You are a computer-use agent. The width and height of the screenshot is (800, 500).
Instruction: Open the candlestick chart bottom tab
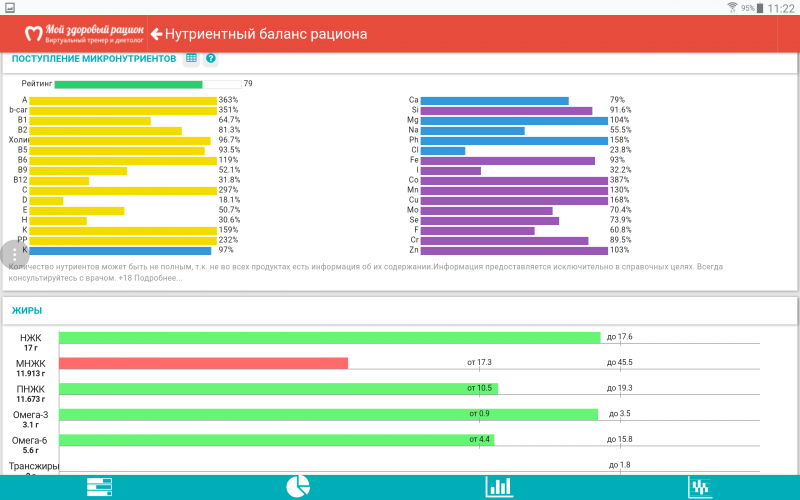click(x=700, y=487)
